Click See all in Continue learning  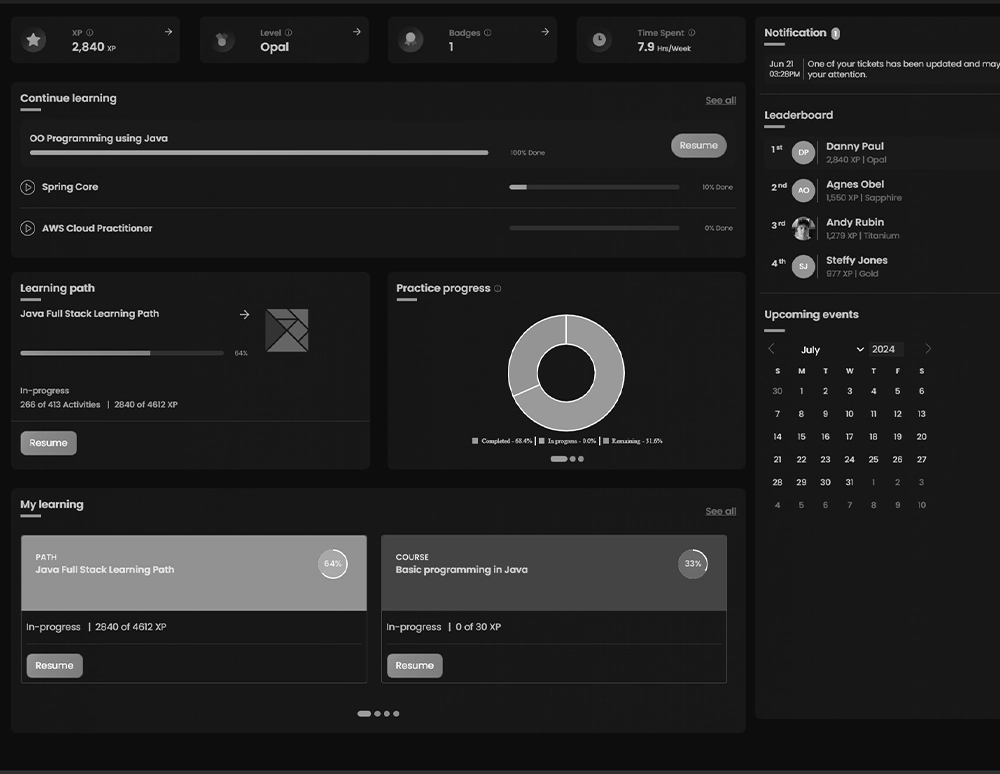coord(720,101)
